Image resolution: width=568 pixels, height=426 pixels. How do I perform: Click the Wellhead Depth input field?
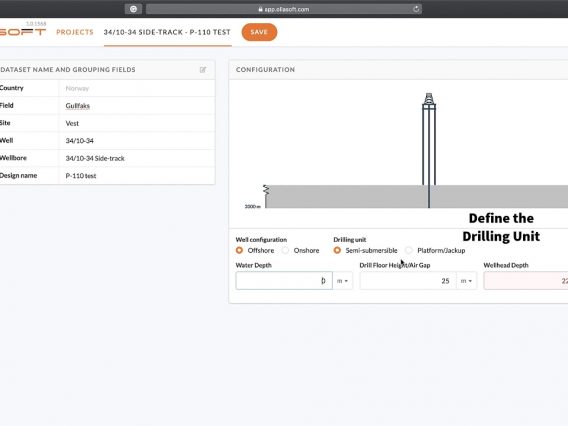tap(526, 281)
